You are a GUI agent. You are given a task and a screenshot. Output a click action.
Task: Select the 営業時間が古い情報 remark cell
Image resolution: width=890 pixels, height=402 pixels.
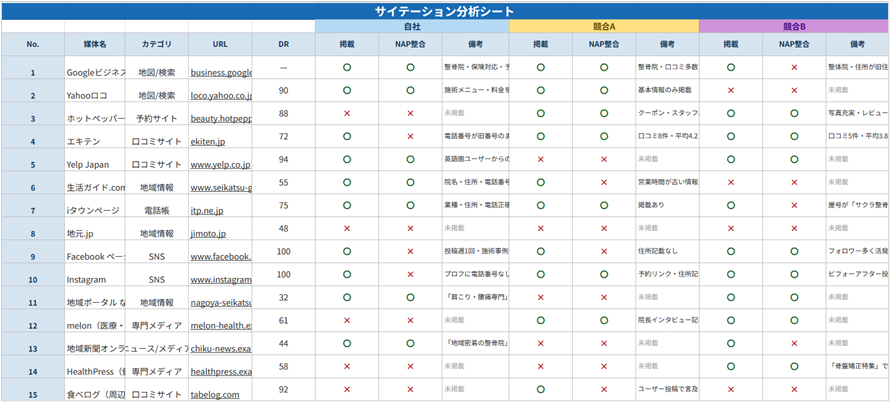click(x=668, y=182)
